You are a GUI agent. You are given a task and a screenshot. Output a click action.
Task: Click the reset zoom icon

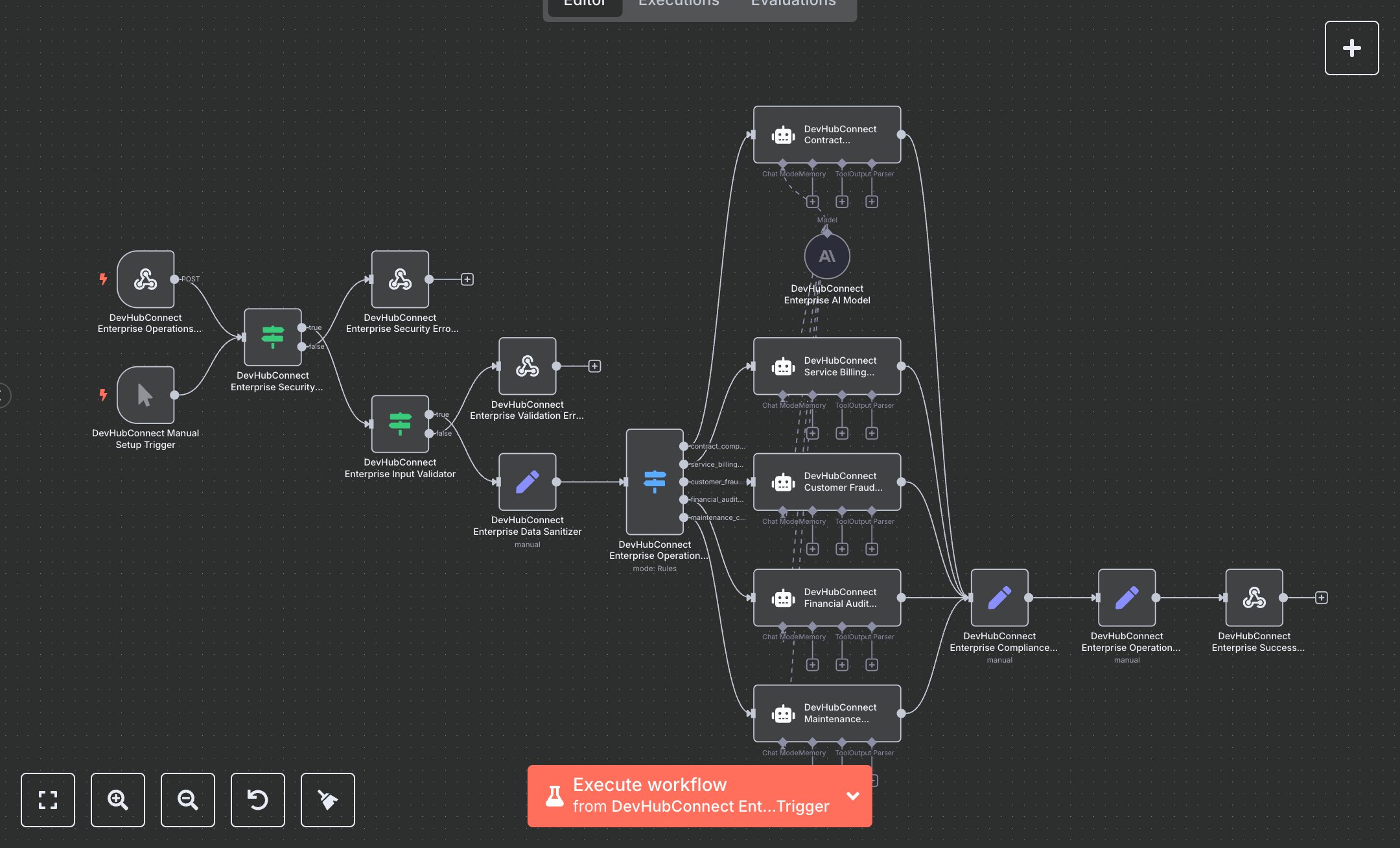pos(258,799)
